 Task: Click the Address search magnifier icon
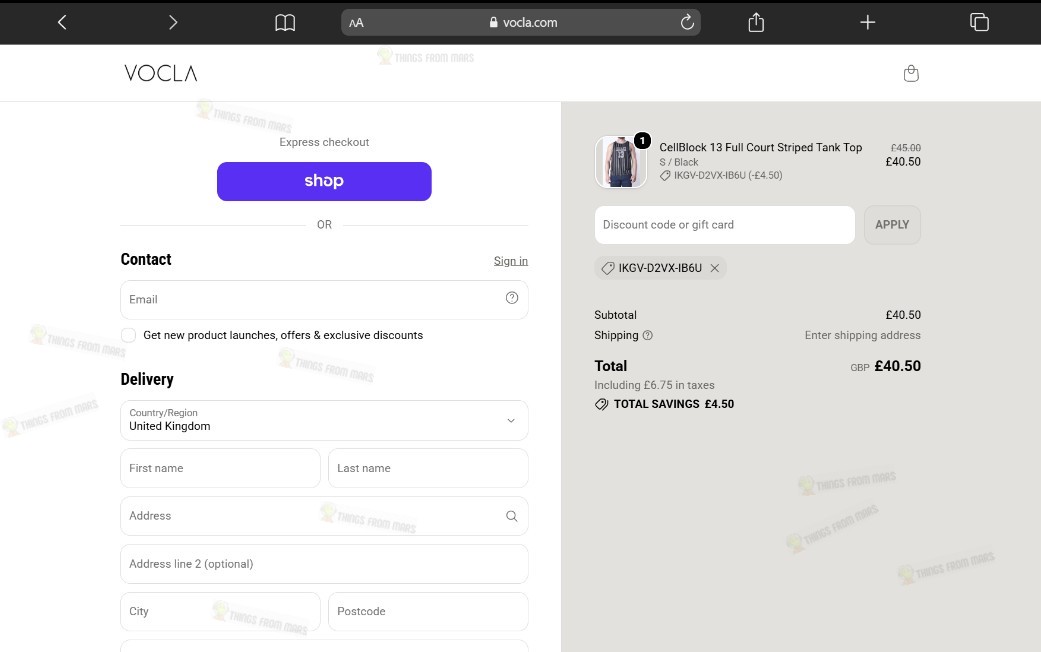click(x=511, y=516)
